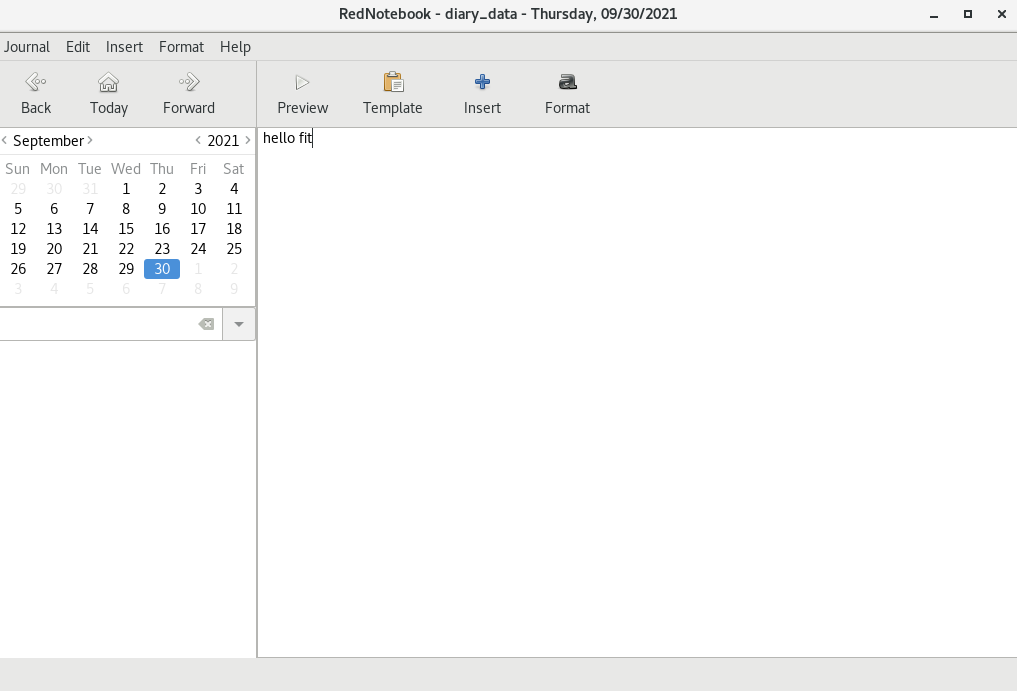Open the Format toolbar tool

click(x=567, y=93)
